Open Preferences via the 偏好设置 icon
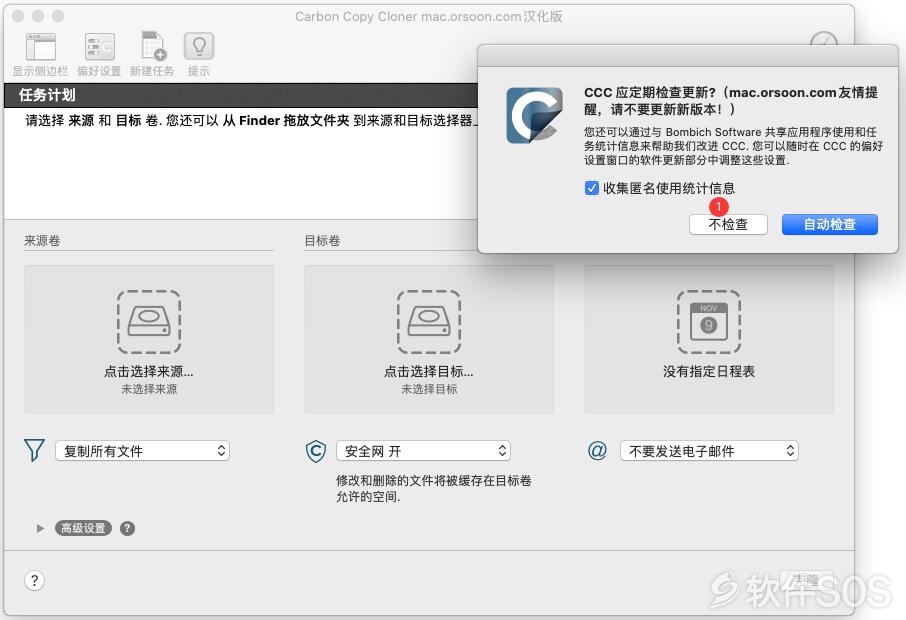This screenshot has width=906, height=620. click(x=99, y=47)
